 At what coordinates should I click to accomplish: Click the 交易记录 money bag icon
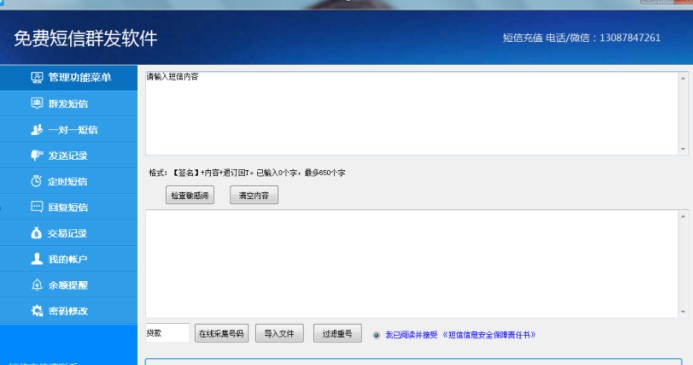[x=37, y=233]
